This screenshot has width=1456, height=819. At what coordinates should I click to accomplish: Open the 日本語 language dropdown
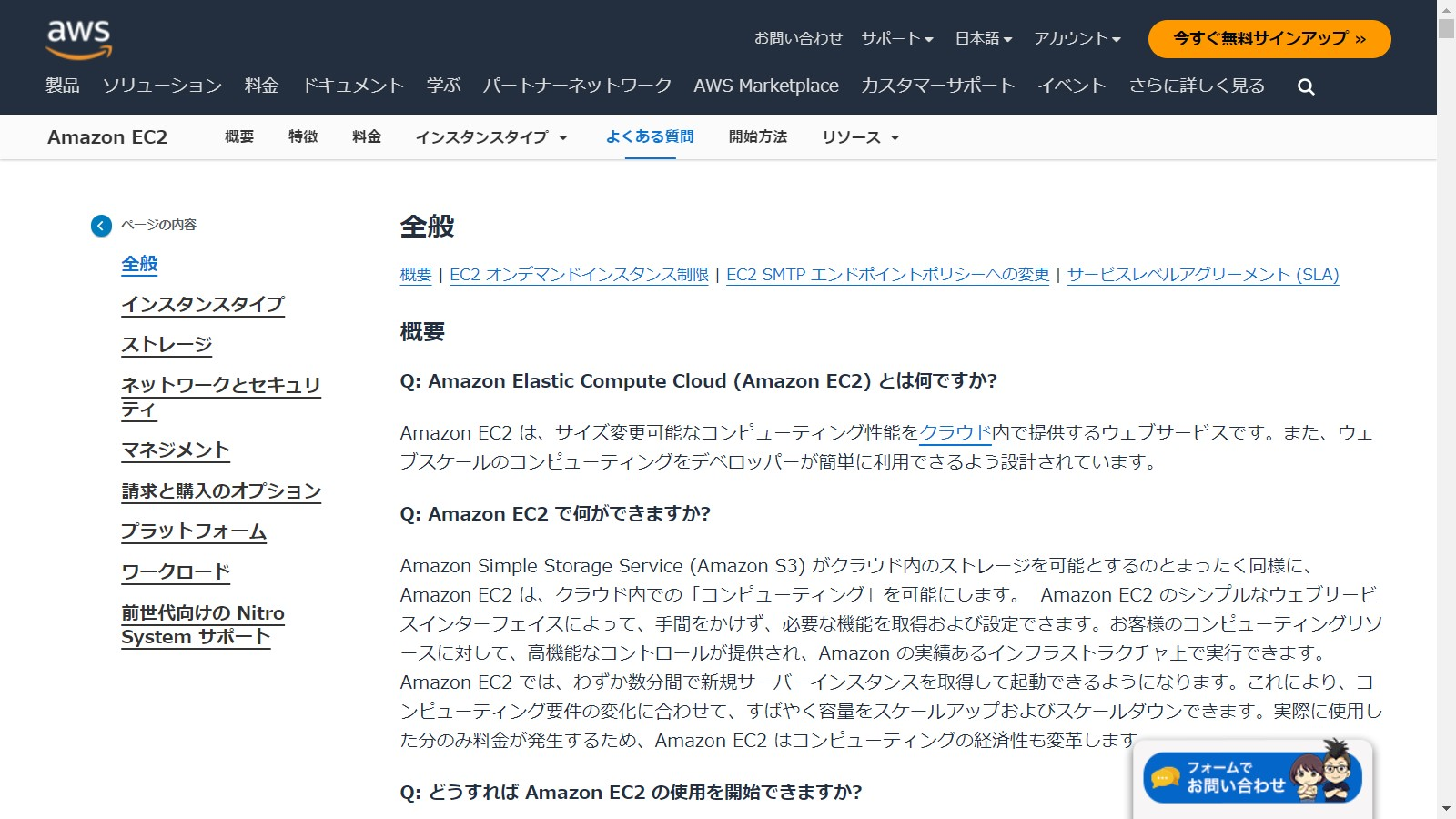tap(983, 39)
